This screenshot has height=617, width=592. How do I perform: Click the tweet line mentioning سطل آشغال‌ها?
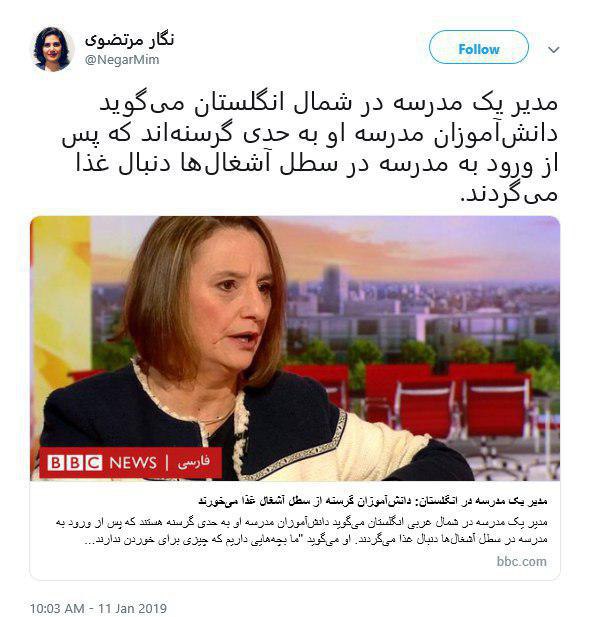tap(317, 164)
